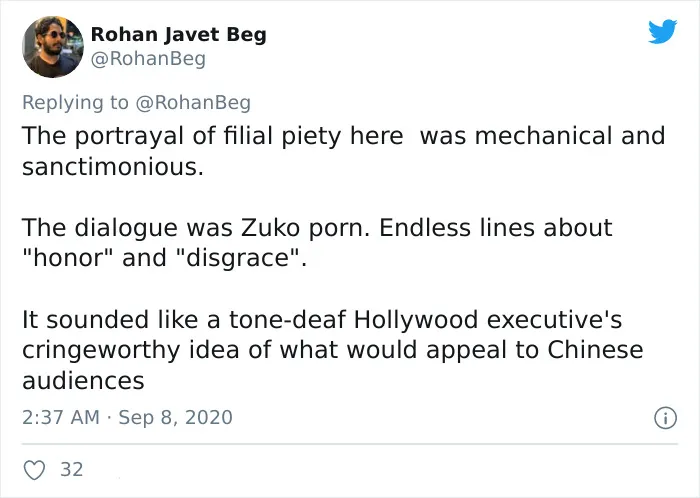Screen dimensions: 700x498
Task: Open Rohan Javet Beg's profile picture
Action: 53,47
